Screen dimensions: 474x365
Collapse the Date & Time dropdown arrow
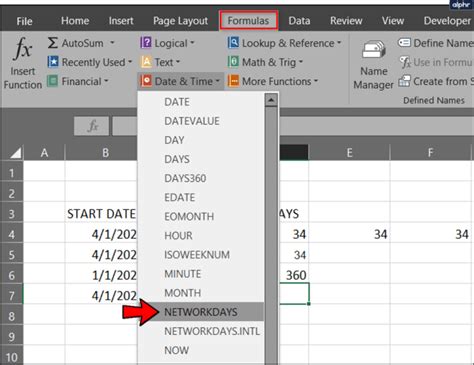point(217,81)
